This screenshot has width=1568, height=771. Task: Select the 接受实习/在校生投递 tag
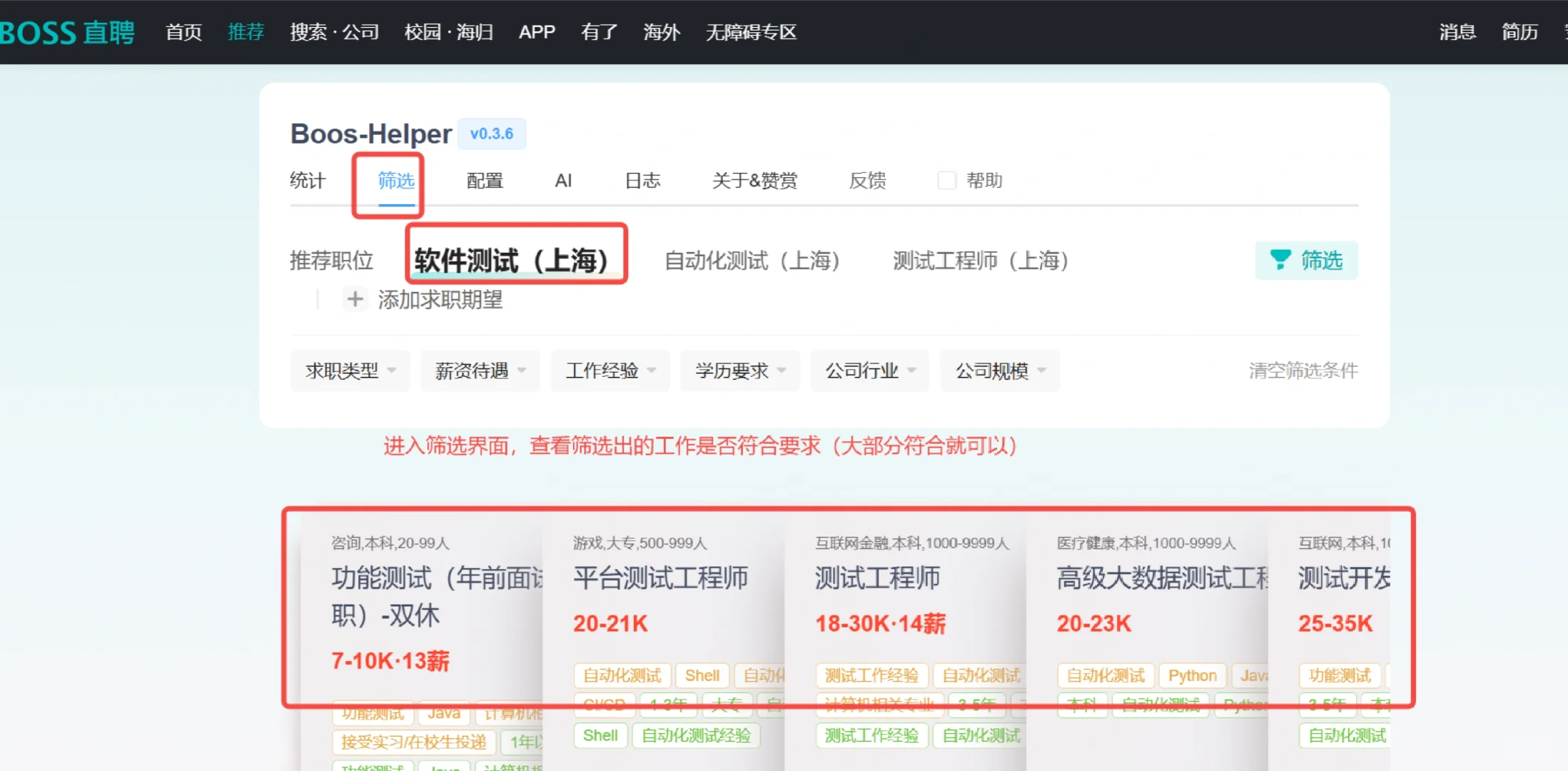coord(413,742)
